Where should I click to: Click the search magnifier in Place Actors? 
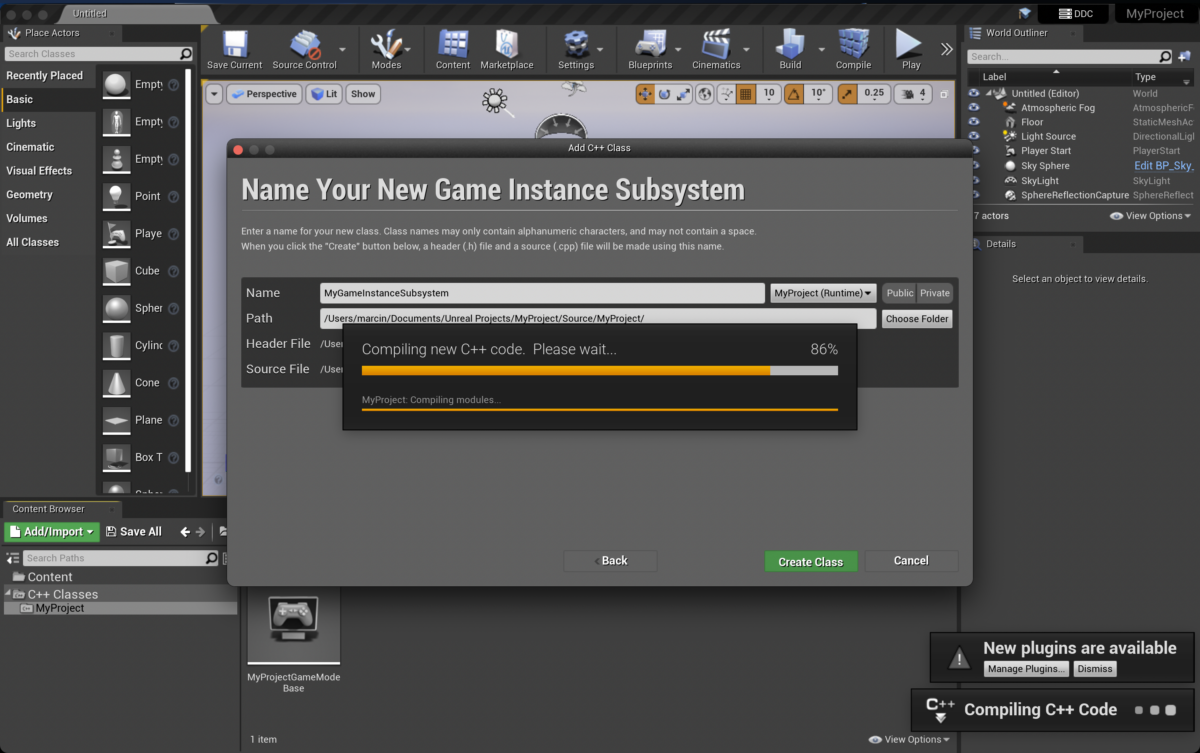click(x=186, y=54)
